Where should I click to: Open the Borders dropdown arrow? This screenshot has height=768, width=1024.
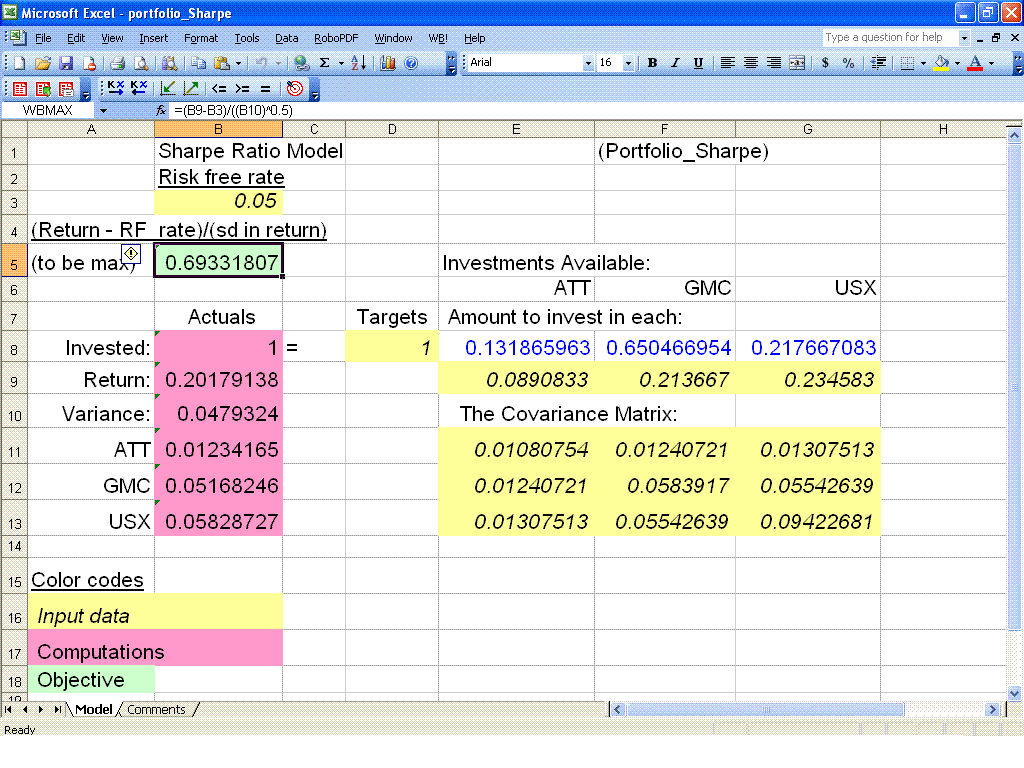coord(923,63)
